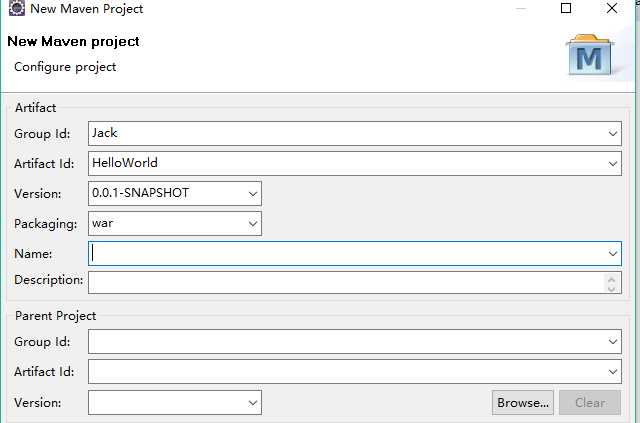This screenshot has width=640, height=423.
Task: Click the Description field down scroll arrow
Action: coord(611,288)
